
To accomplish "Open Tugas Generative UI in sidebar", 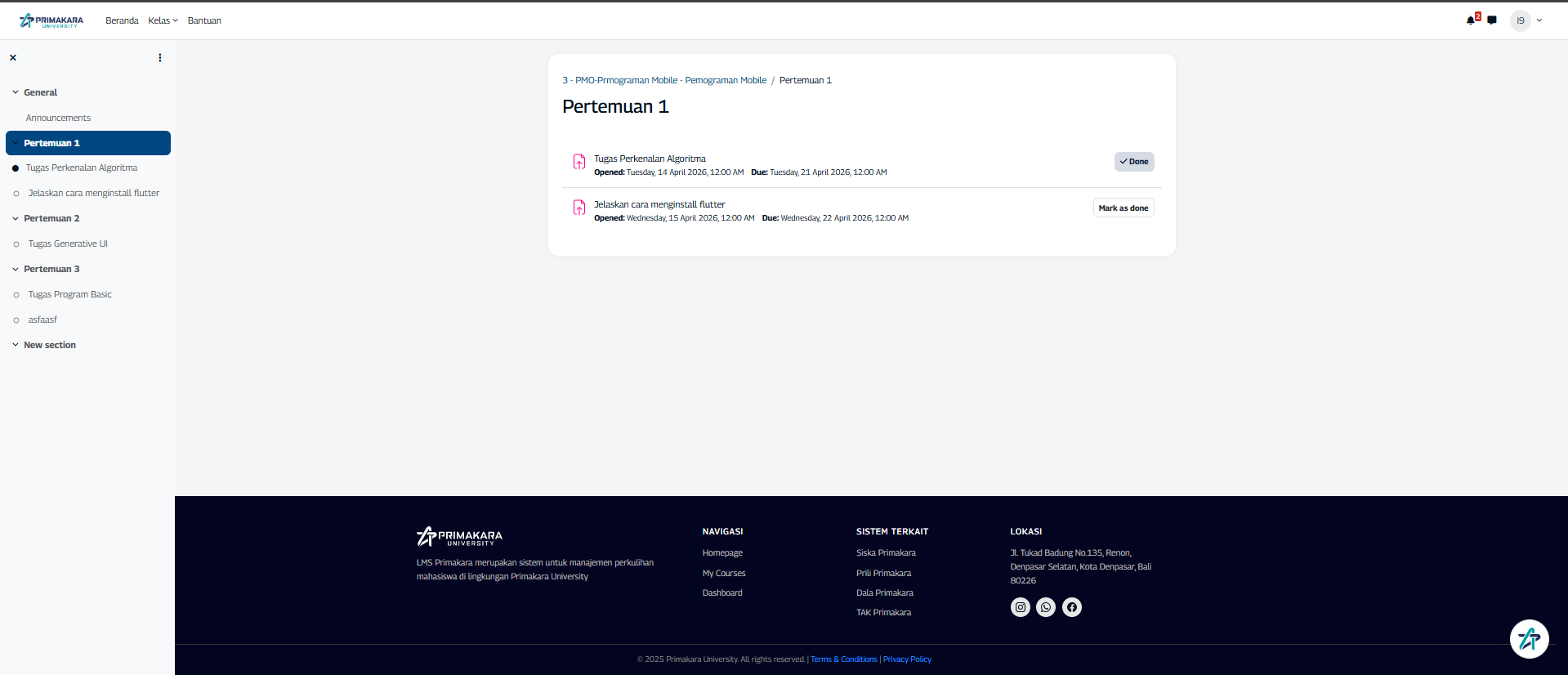I will 68,244.
